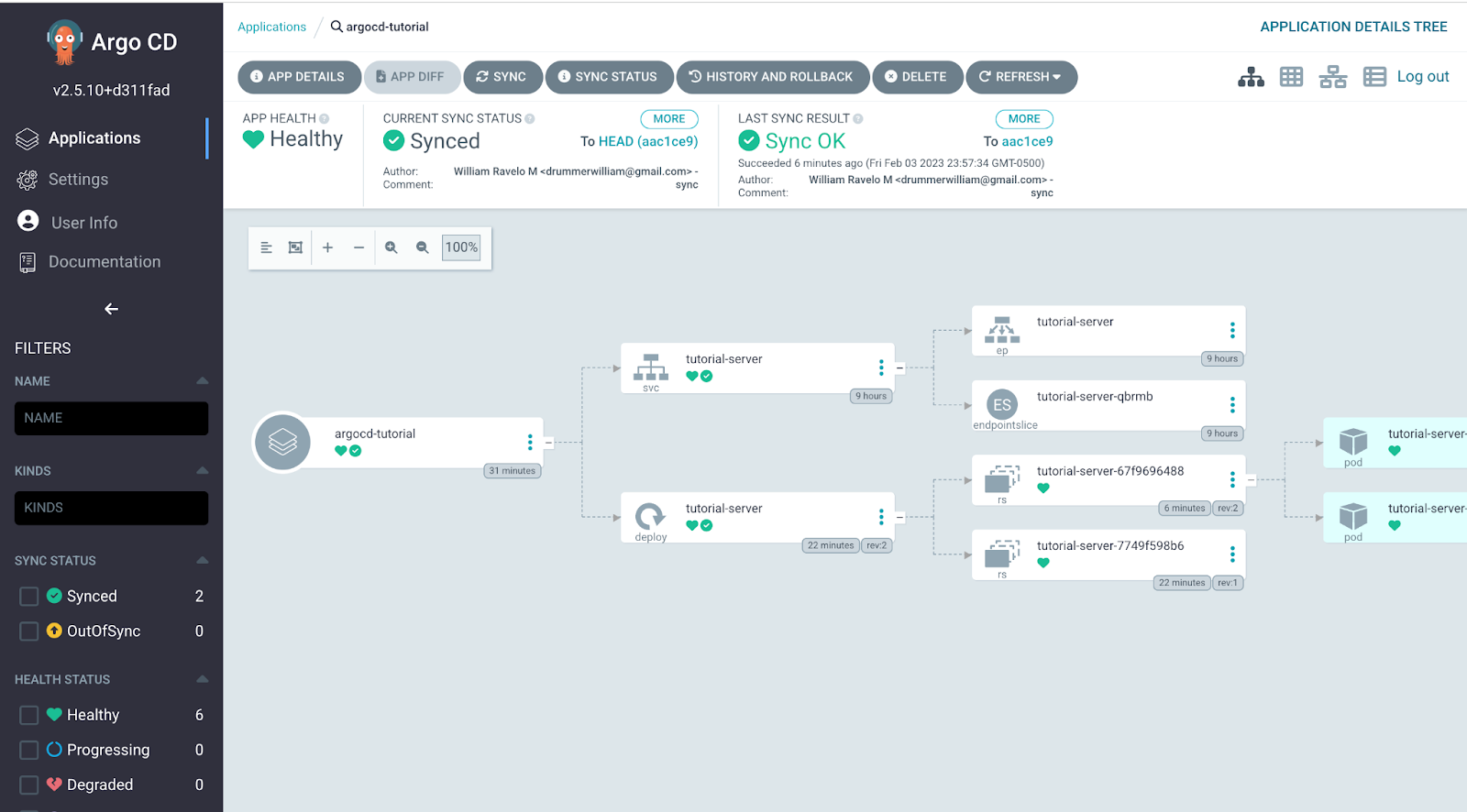Image resolution: width=1467 pixels, height=812 pixels.
Task: Collapse all nodes with minus icon
Action: pos(358,247)
